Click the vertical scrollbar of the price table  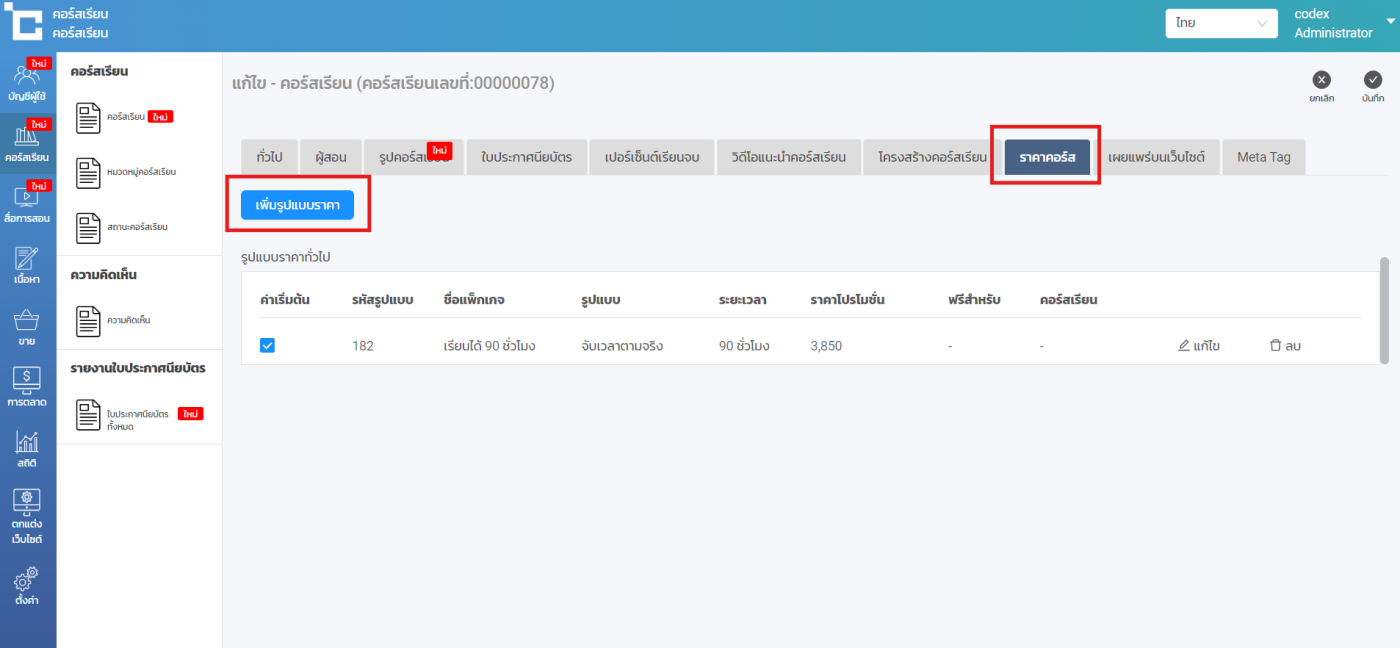point(1384,310)
